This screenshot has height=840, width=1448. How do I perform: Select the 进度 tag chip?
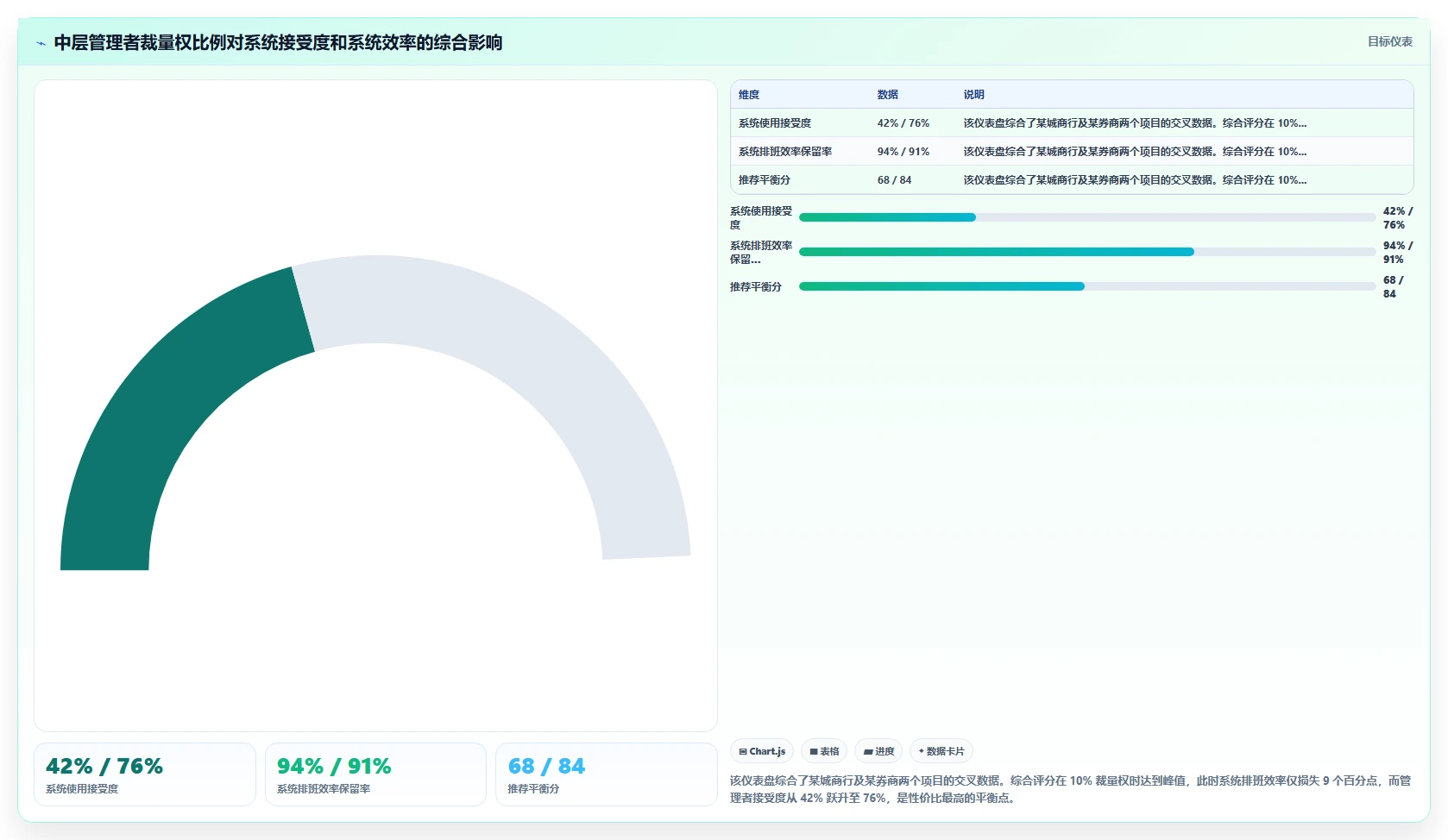click(878, 751)
